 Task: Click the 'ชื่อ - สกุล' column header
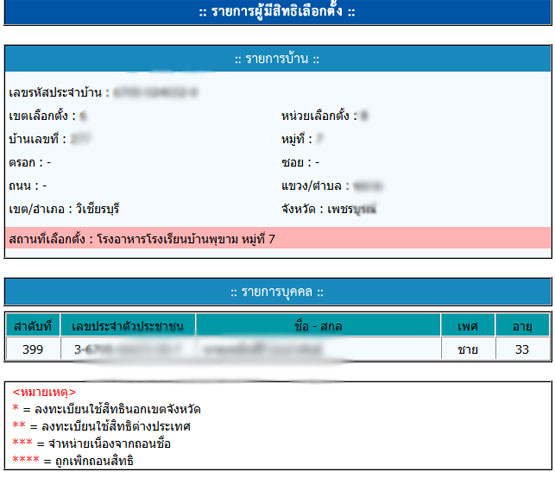click(x=318, y=325)
